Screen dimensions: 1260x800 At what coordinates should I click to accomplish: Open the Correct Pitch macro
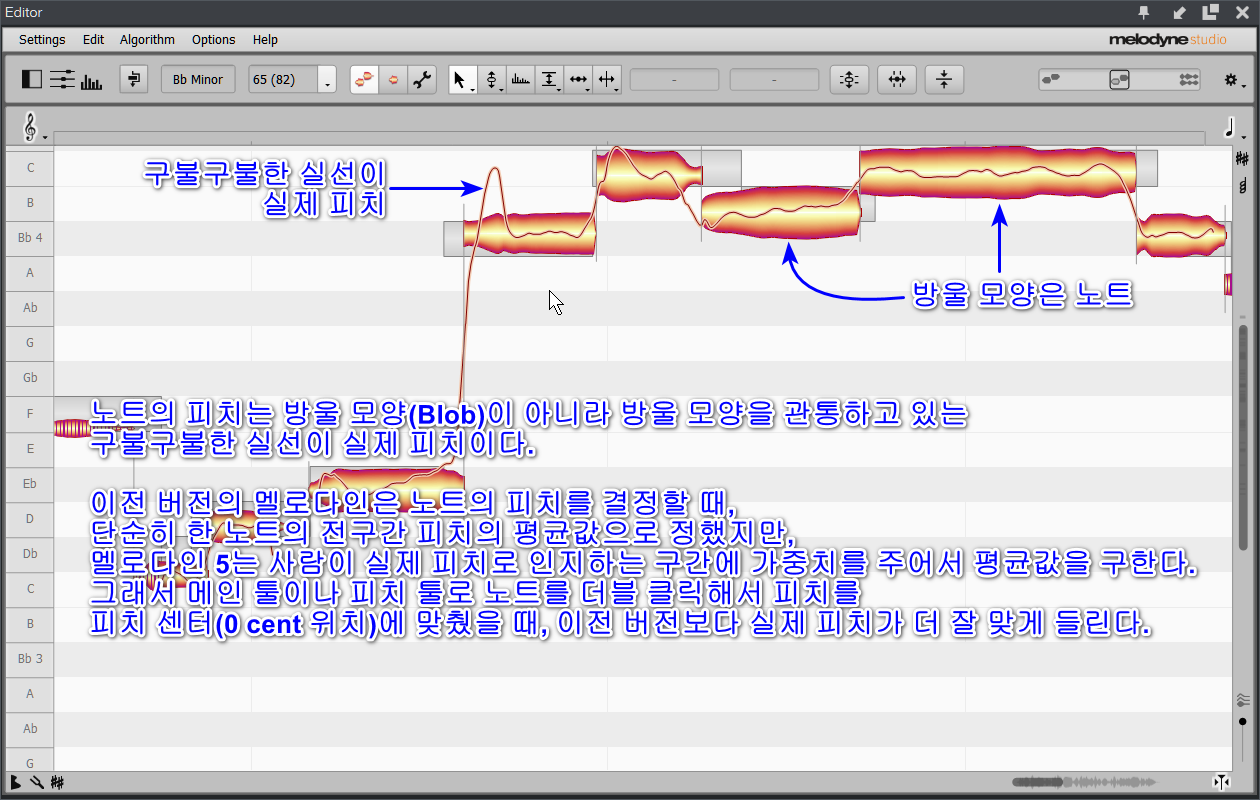pyautogui.click(x=848, y=80)
